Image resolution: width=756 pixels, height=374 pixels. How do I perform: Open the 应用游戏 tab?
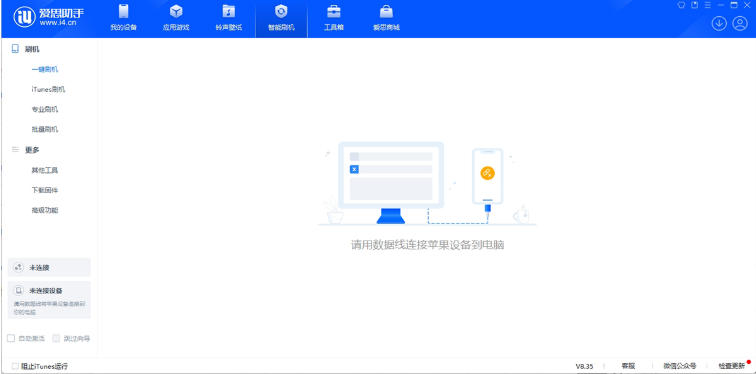[176, 18]
